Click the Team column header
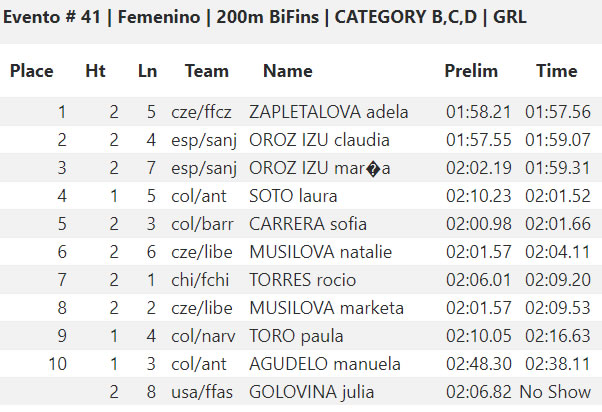The image size is (602, 412). [207, 71]
